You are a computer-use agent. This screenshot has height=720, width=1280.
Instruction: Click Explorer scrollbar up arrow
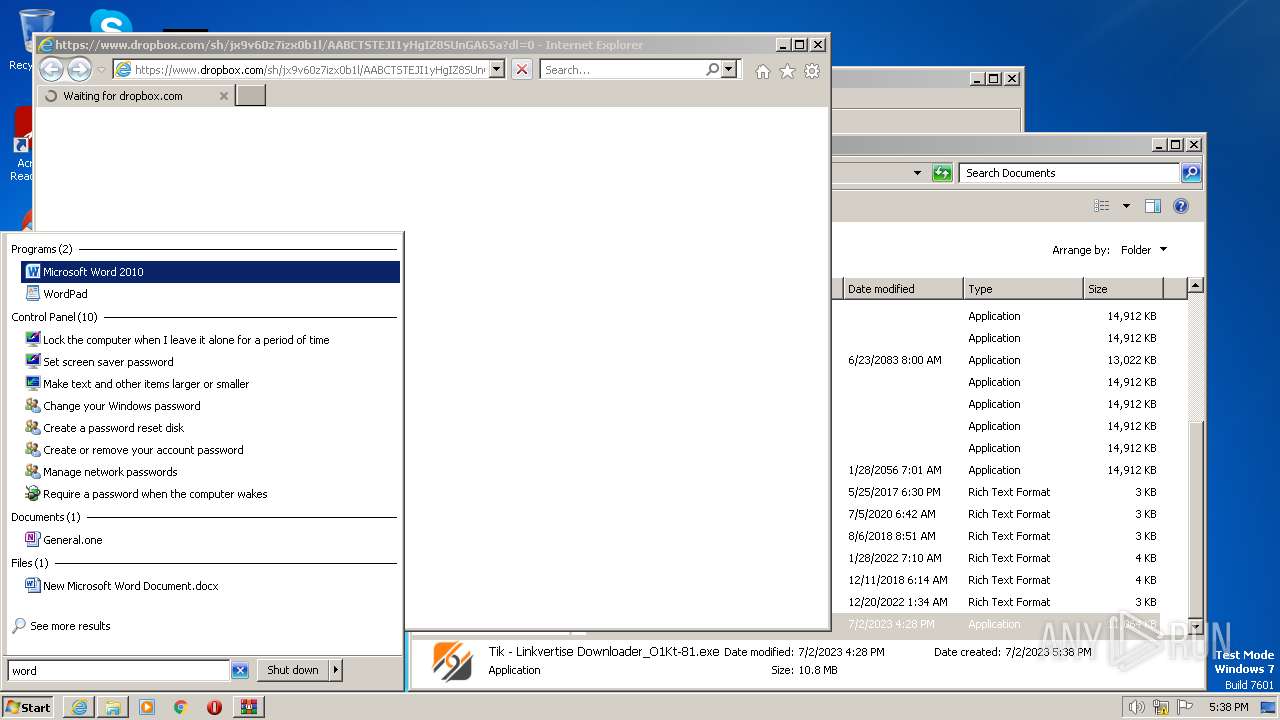click(x=1195, y=287)
